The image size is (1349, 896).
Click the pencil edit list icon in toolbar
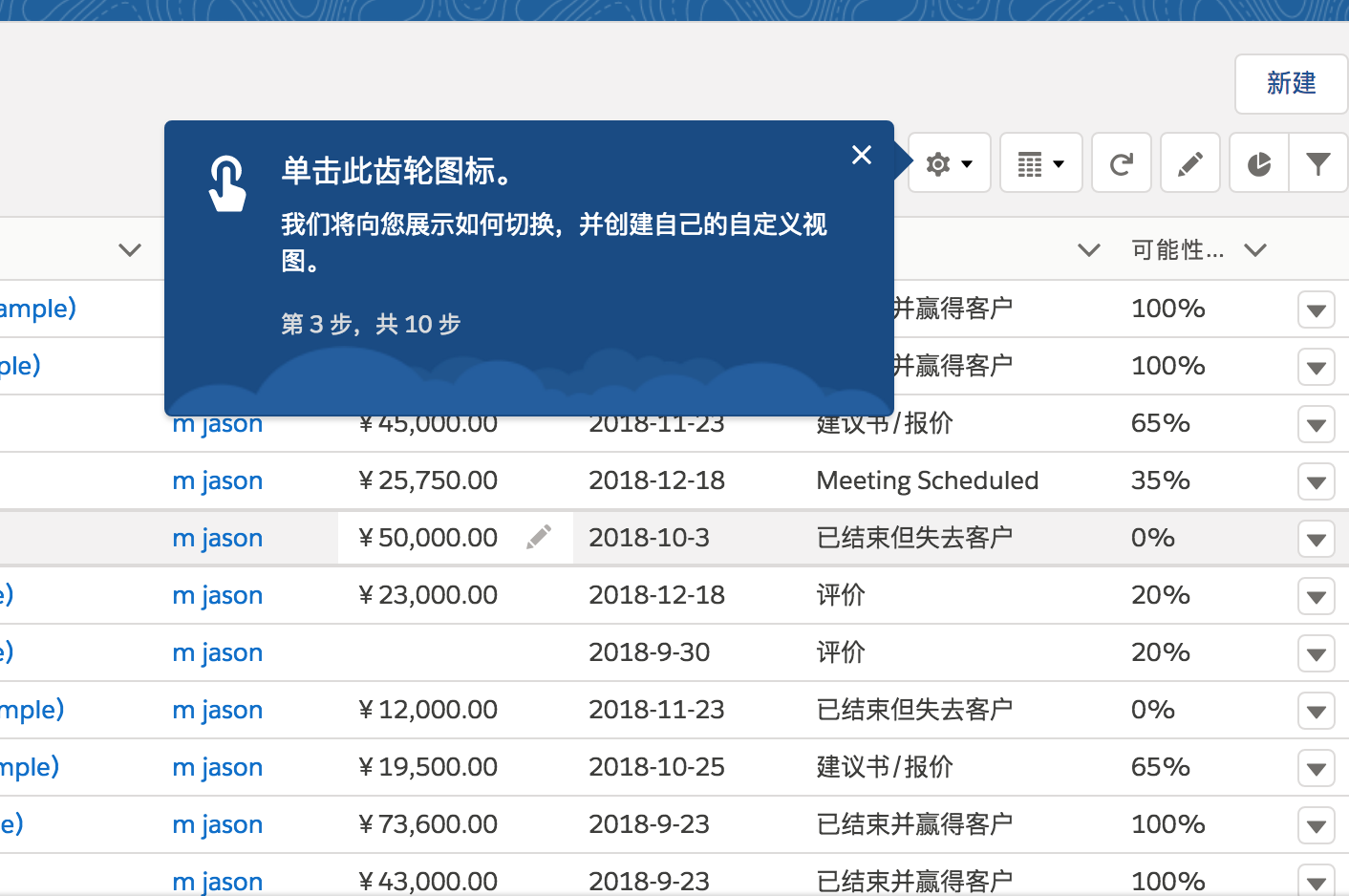coord(1190,163)
